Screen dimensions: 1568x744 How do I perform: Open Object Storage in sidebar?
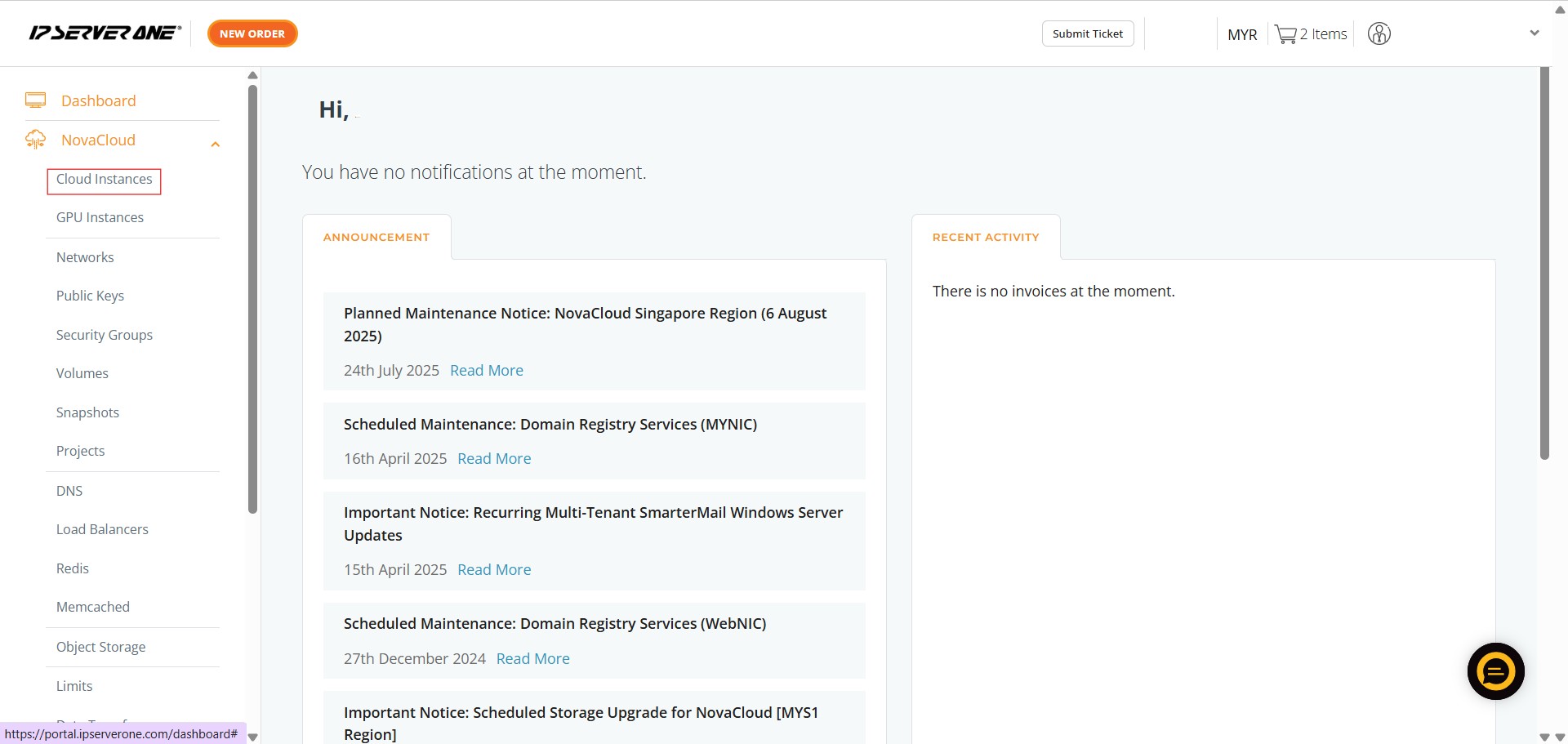[100, 647]
